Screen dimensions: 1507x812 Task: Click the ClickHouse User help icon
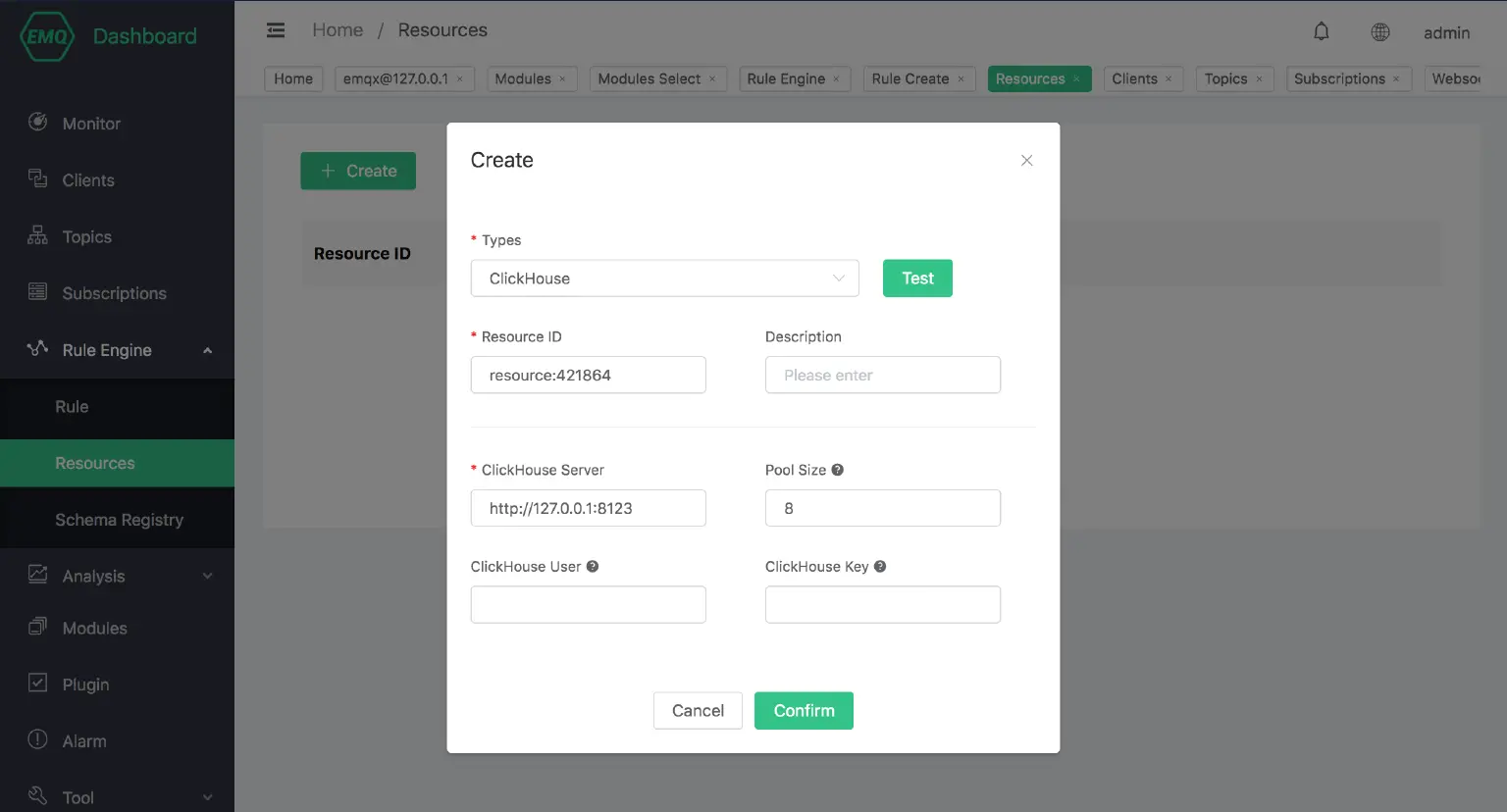pos(593,567)
